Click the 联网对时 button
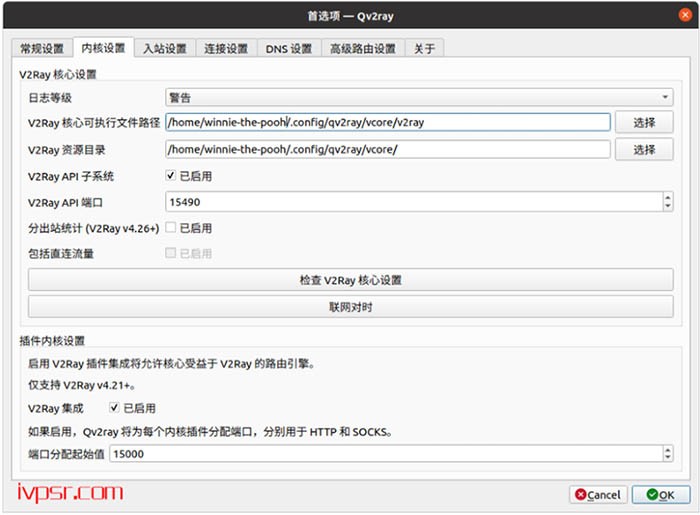Screen dimensions: 700x515 [x=350, y=307]
